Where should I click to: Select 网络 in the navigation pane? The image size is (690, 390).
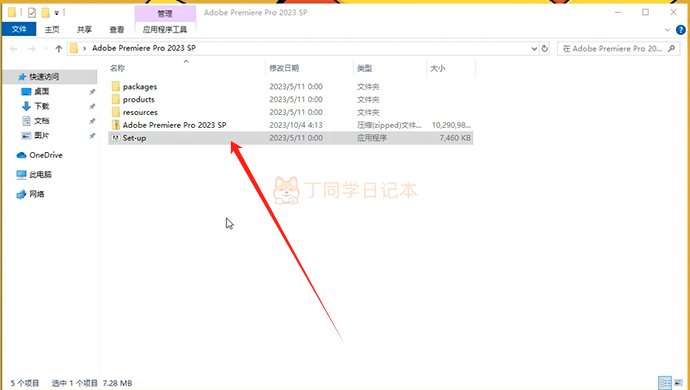click(x=37, y=194)
